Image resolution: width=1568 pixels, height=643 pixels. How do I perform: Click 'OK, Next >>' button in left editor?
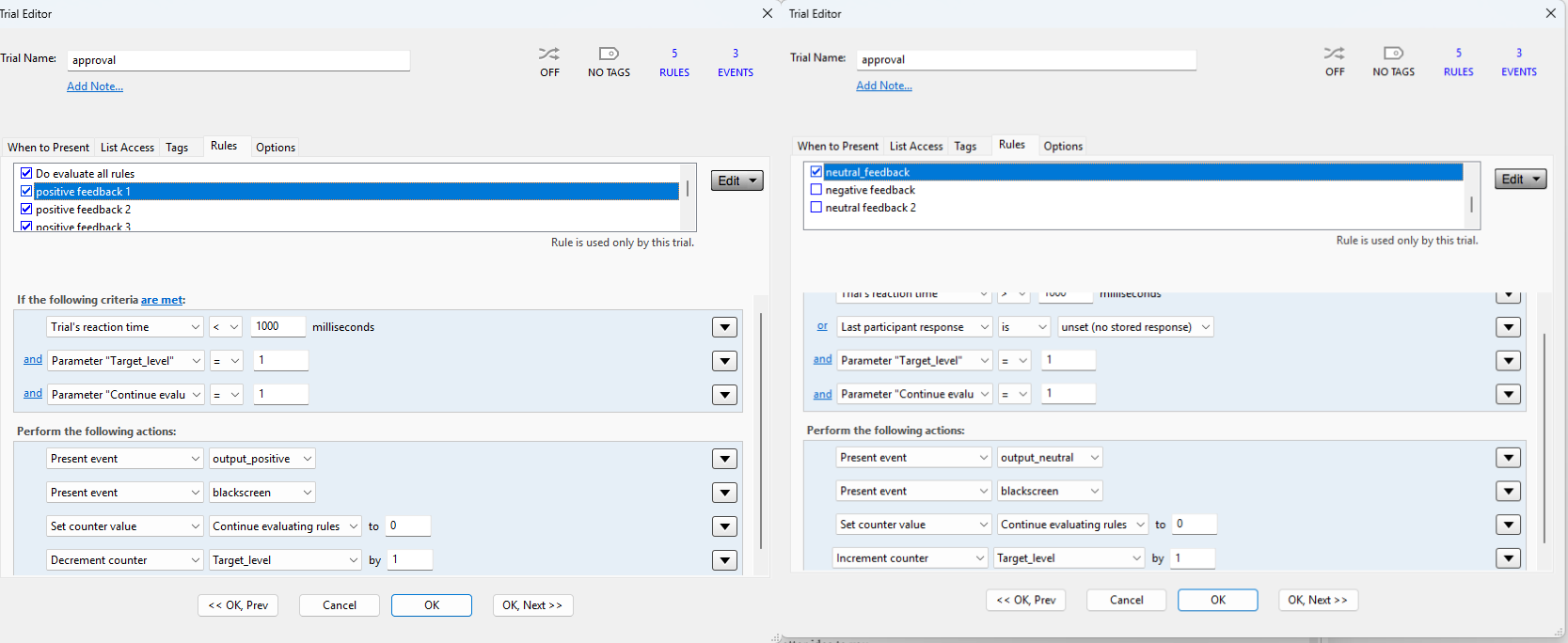tap(532, 605)
